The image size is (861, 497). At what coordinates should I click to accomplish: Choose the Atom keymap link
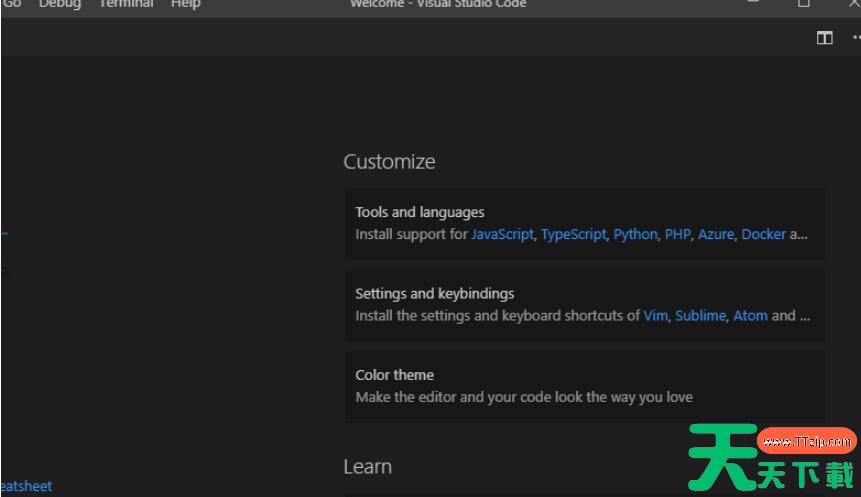point(750,315)
